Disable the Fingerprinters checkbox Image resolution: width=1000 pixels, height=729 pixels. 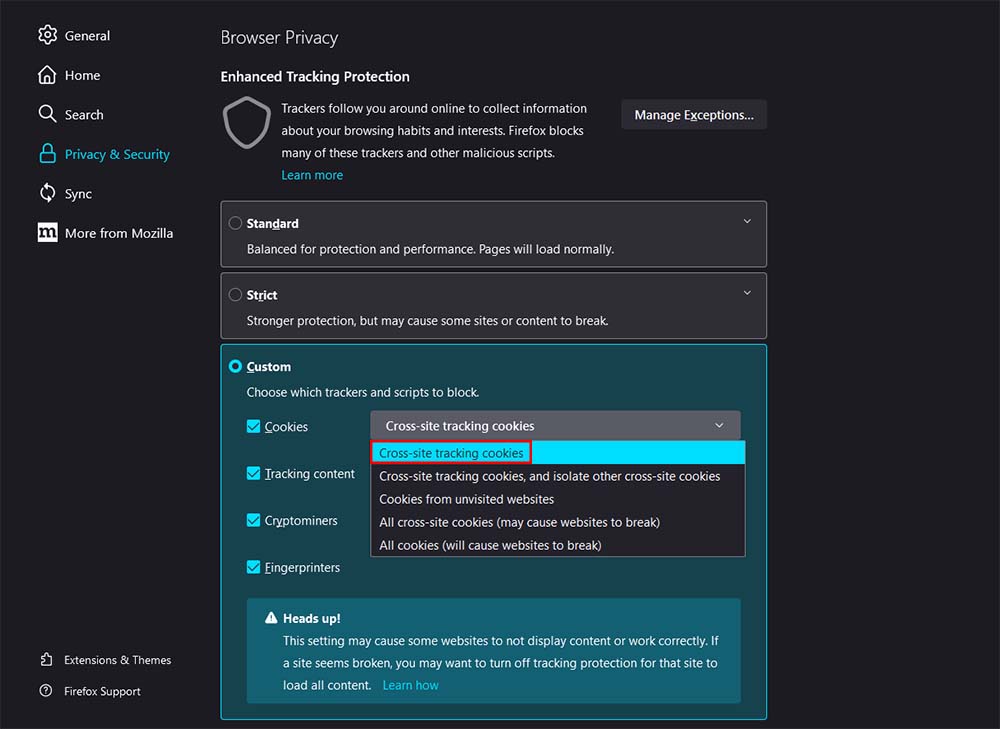[x=254, y=567]
